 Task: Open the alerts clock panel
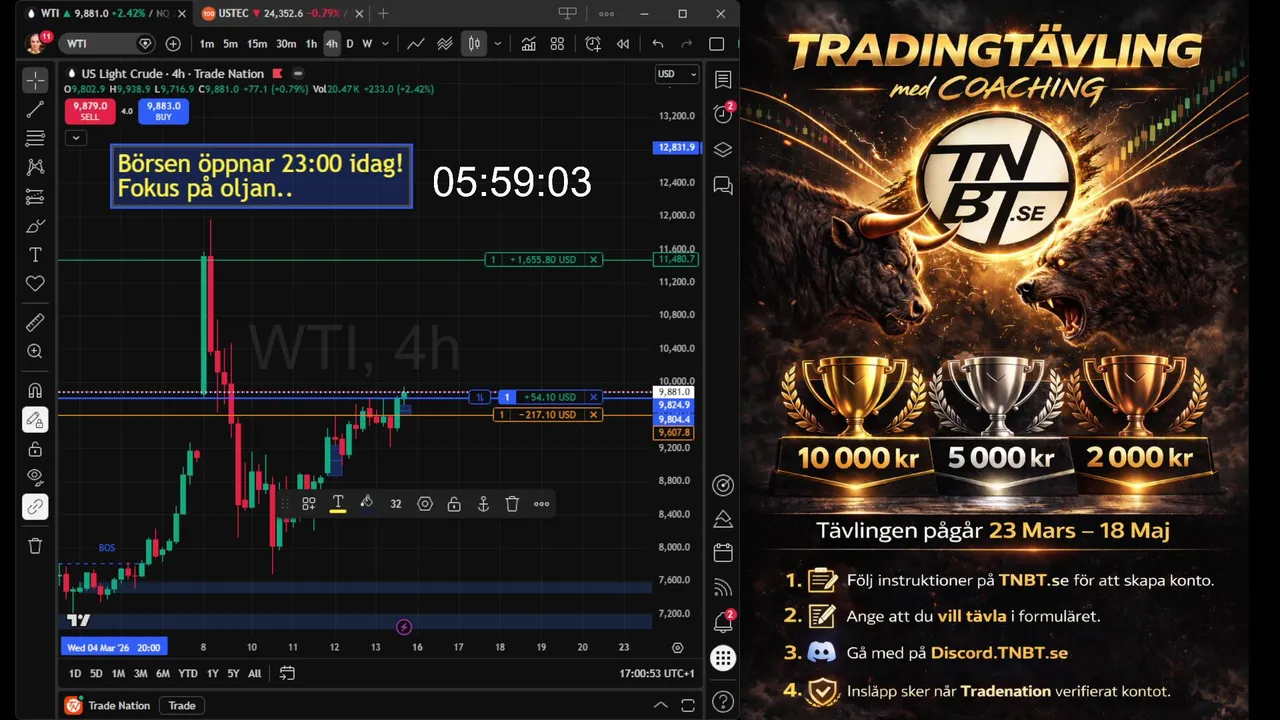pos(723,114)
